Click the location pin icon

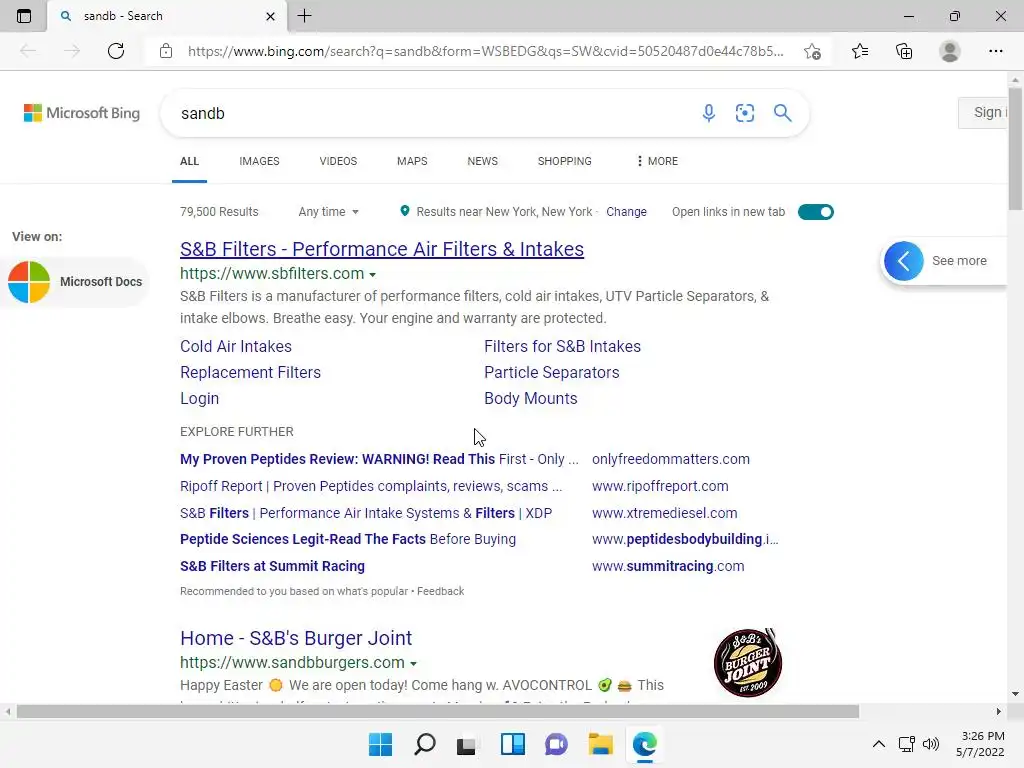click(x=405, y=211)
